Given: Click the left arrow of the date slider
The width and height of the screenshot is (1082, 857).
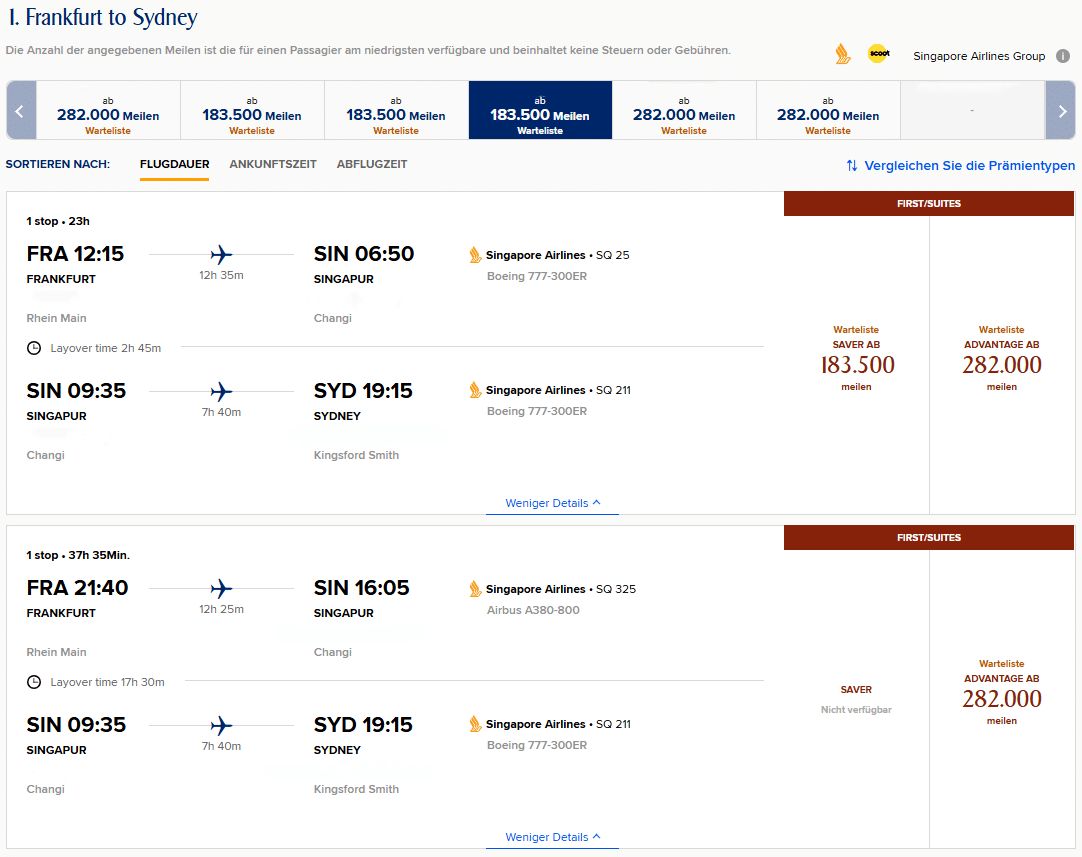Looking at the screenshot, I should click(20, 109).
